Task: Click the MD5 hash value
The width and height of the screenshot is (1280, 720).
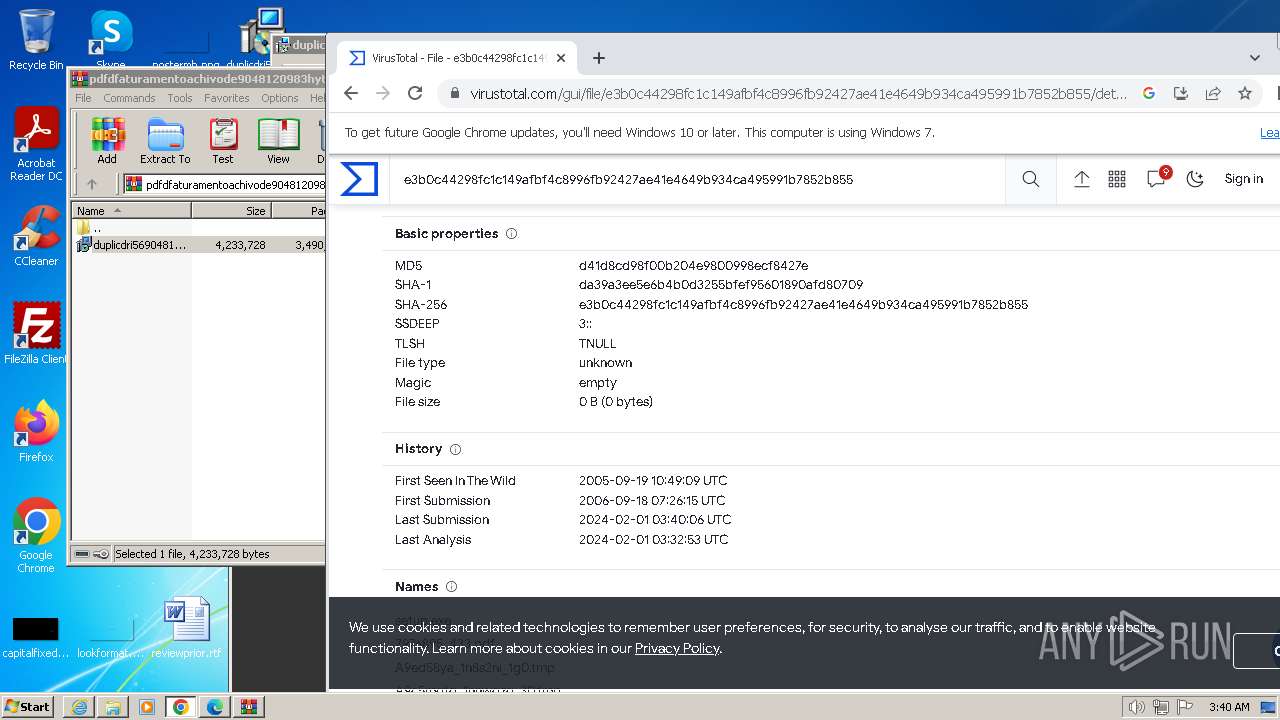Action: pyautogui.click(x=693, y=265)
